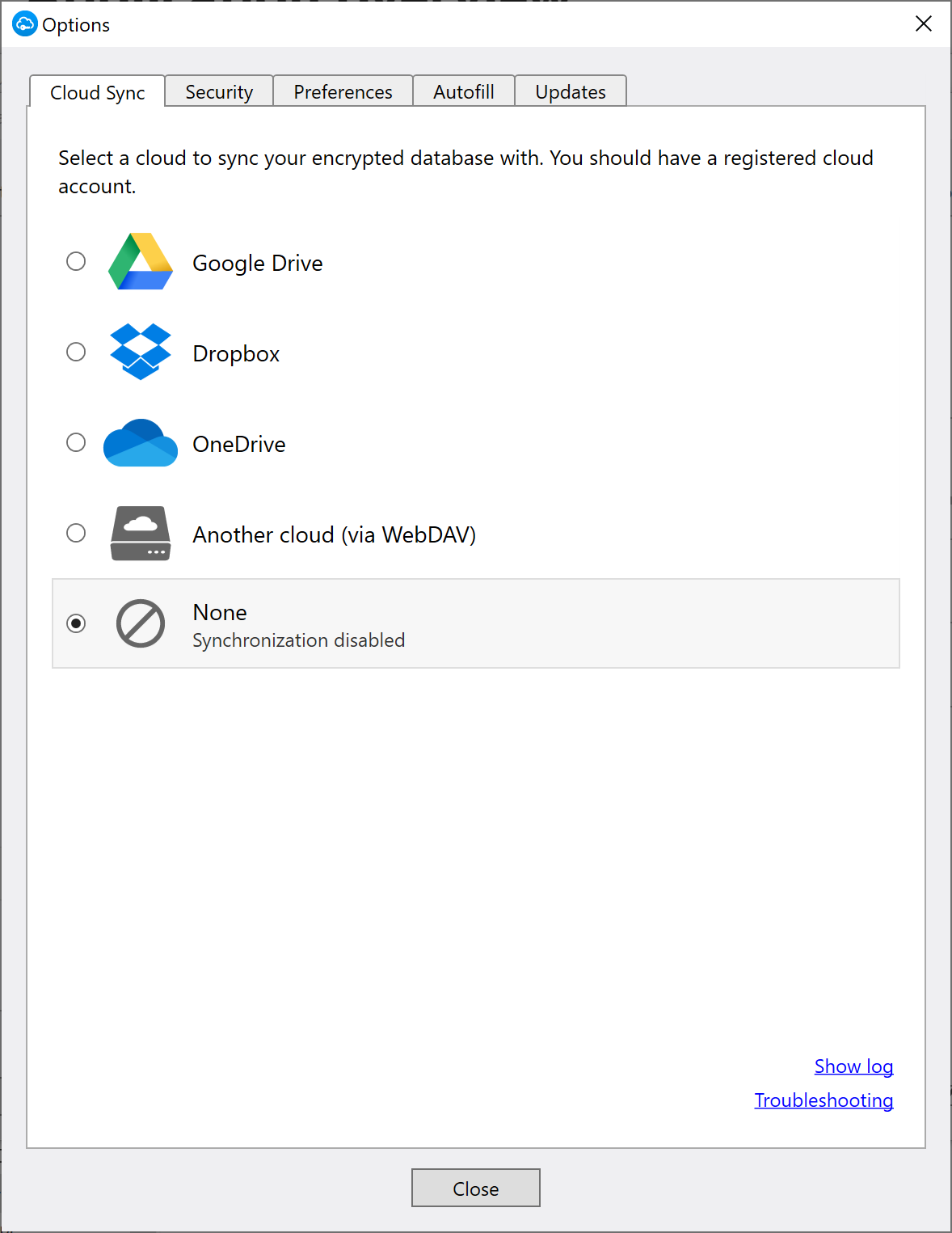952x1233 pixels.
Task: Select the Dropbox radio button
Action: tap(76, 352)
